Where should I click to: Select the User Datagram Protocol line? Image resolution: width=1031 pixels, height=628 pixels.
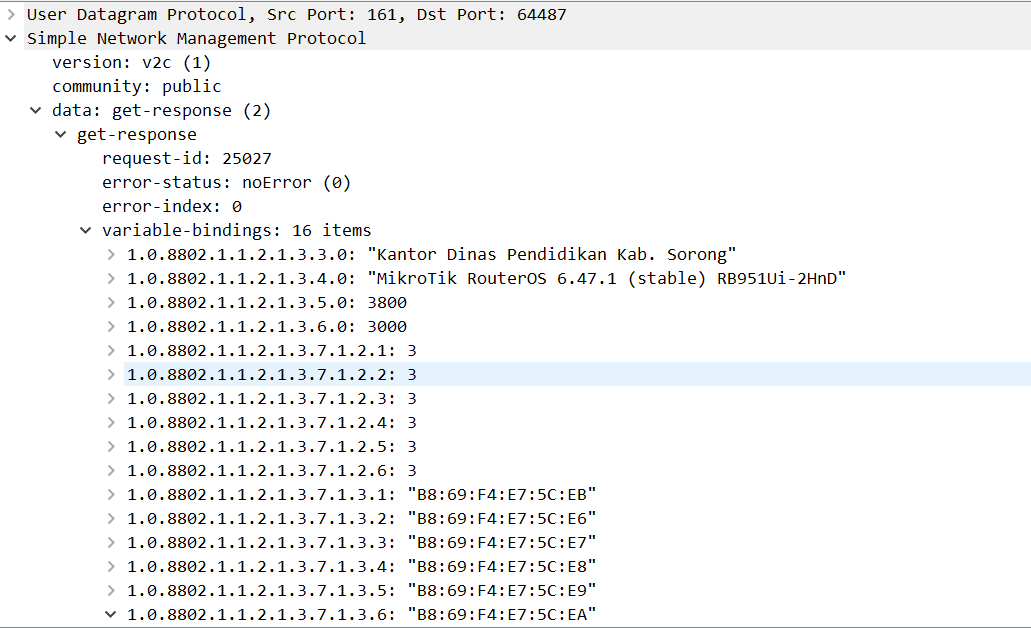coord(297,14)
